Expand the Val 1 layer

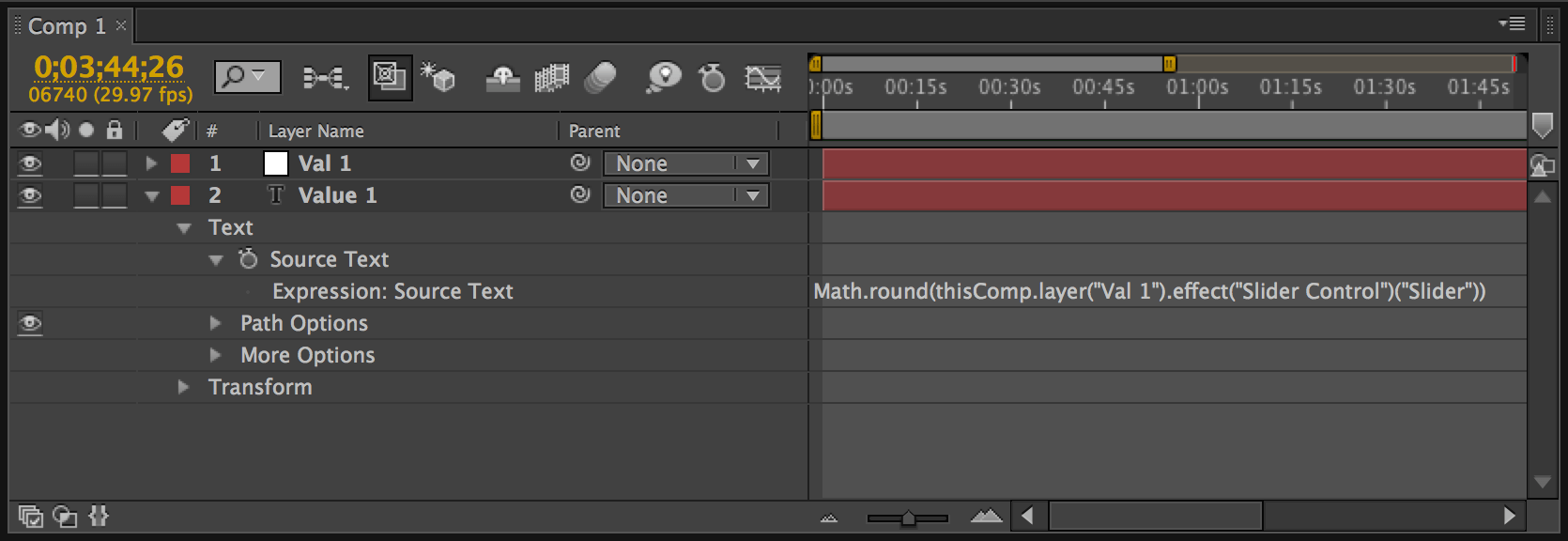(x=151, y=163)
